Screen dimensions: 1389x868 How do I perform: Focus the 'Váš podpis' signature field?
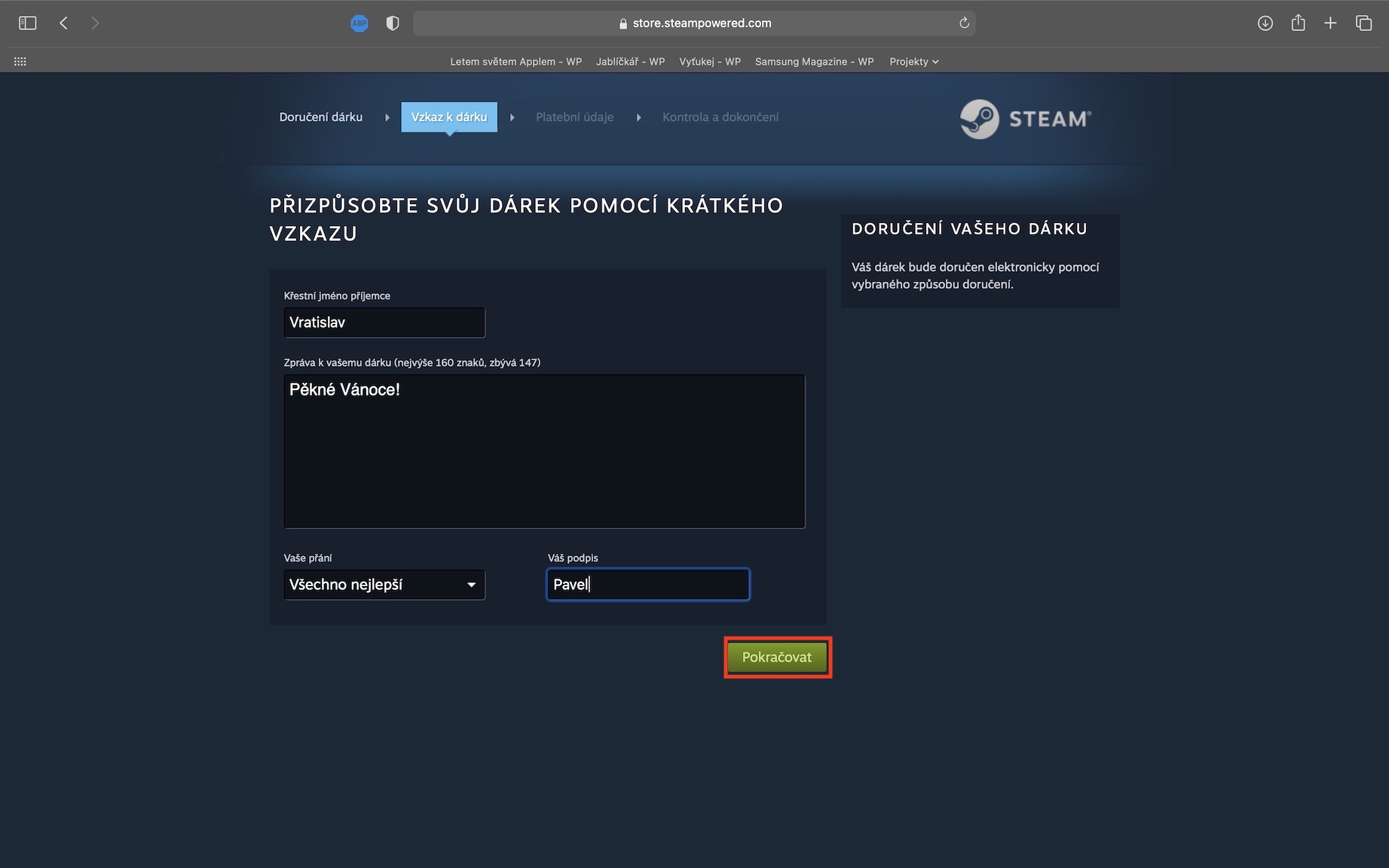(648, 585)
